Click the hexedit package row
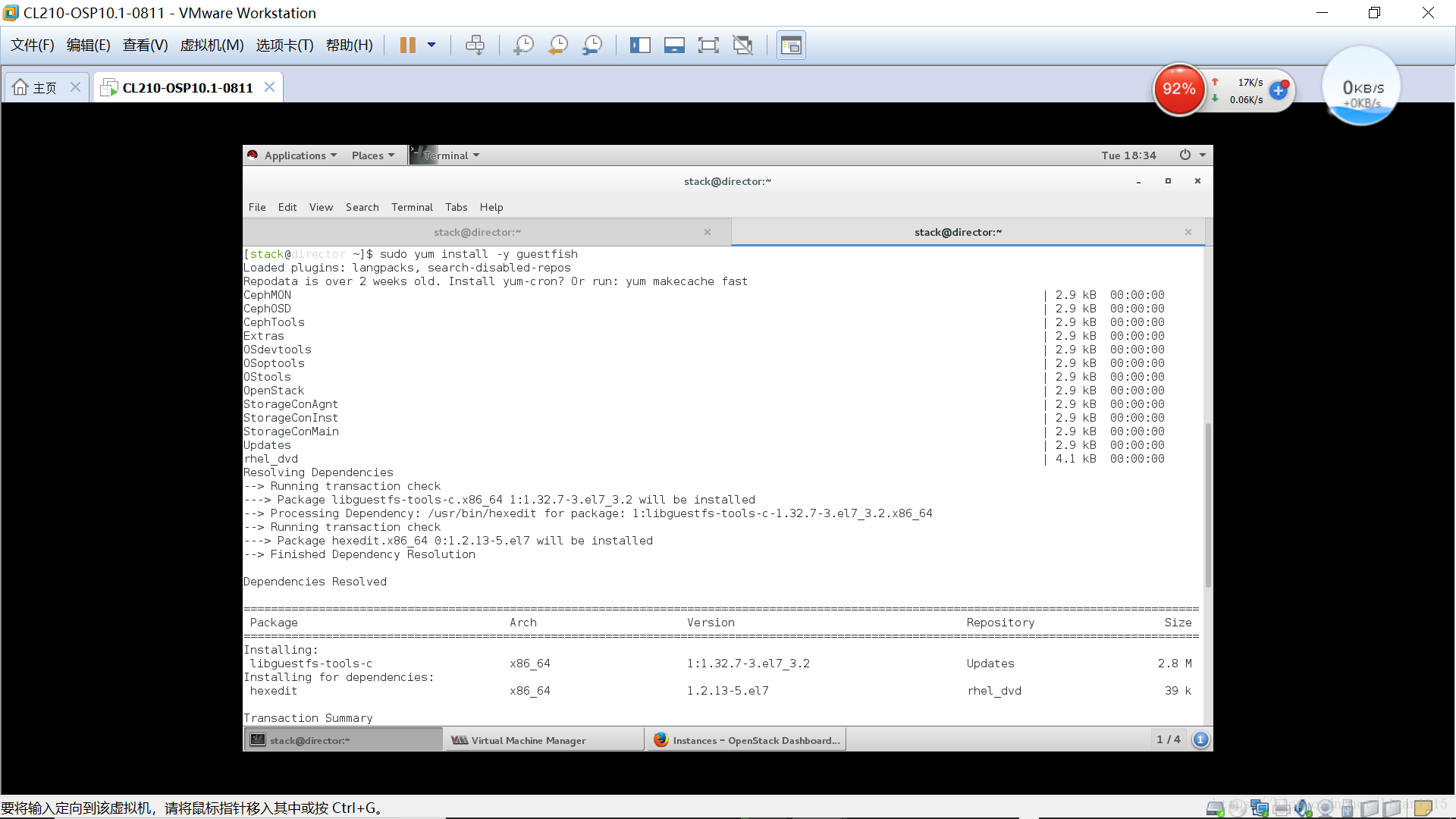Image resolution: width=1456 pixels, height=819 pixels. [x=720, y=691]
